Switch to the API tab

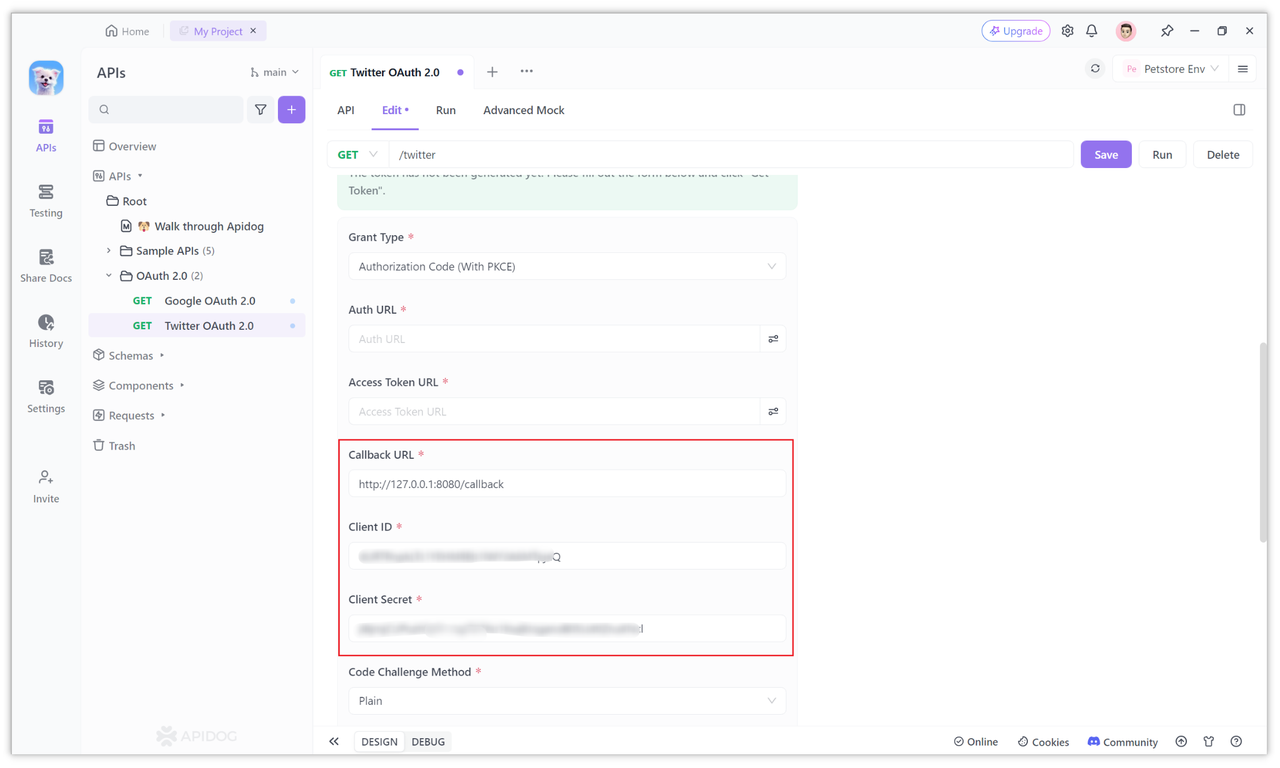pos(346,110)
